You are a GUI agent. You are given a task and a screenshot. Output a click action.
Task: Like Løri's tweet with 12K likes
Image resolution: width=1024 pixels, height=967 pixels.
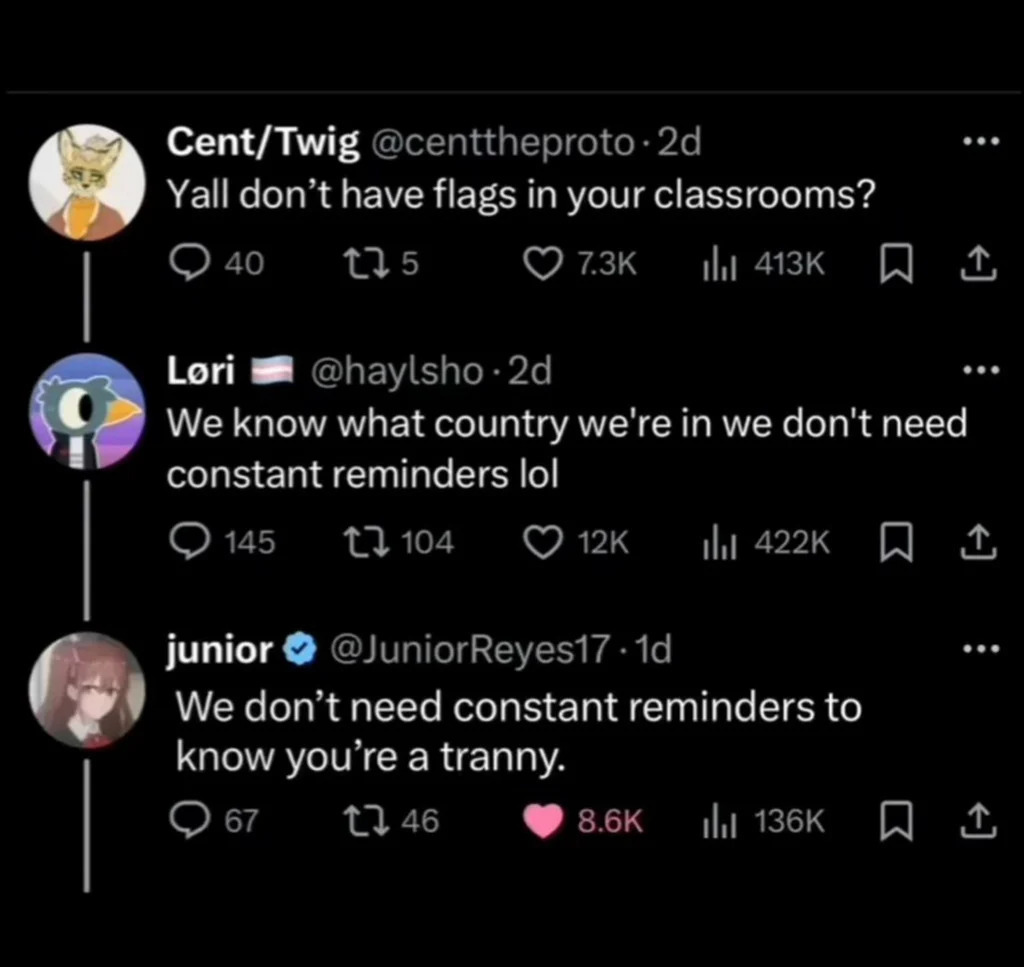click(543, 542)
